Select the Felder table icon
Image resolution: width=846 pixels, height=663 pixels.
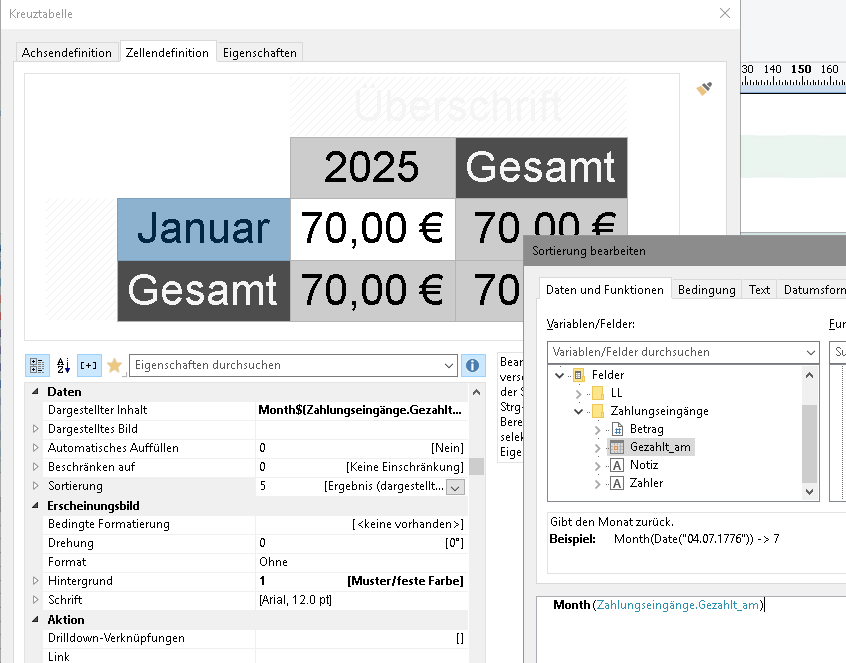(578, 375)
